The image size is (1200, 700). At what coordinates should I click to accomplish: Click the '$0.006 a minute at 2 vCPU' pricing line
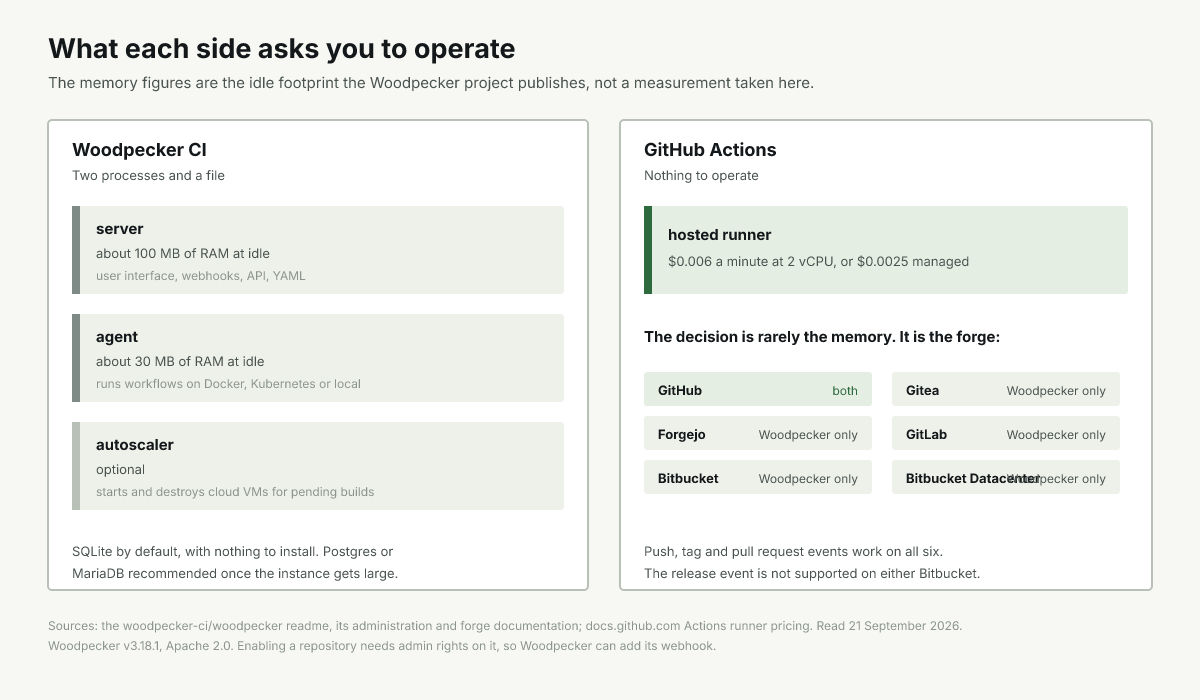pos(818,261)
